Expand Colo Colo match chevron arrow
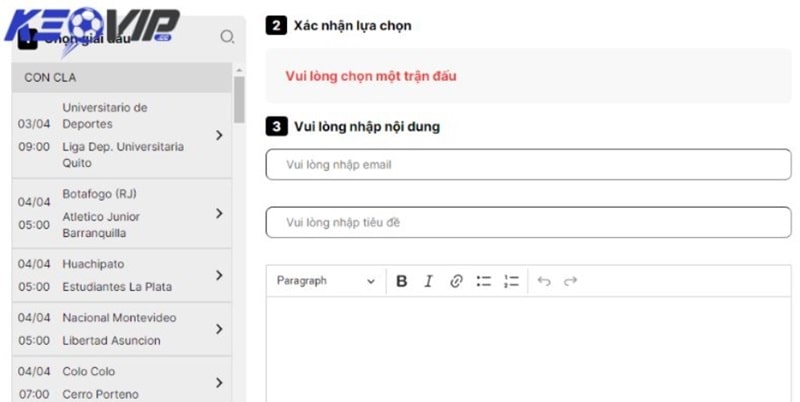This screenshot has width=800, height=402. pos(219,383)
